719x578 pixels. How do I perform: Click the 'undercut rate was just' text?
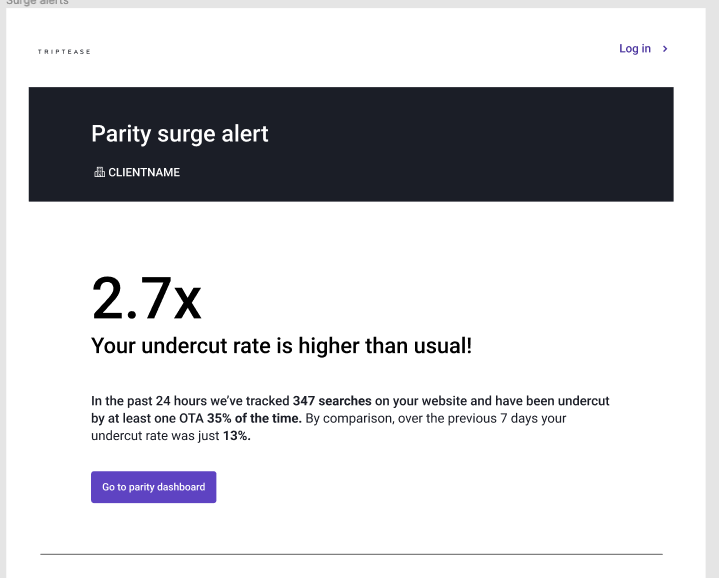155,436
